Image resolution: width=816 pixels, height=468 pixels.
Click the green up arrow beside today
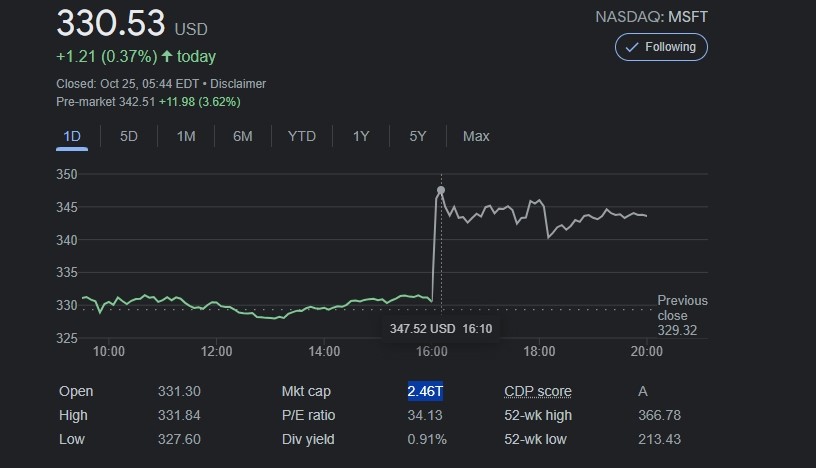pyautogui.click(x=167, y=56)
